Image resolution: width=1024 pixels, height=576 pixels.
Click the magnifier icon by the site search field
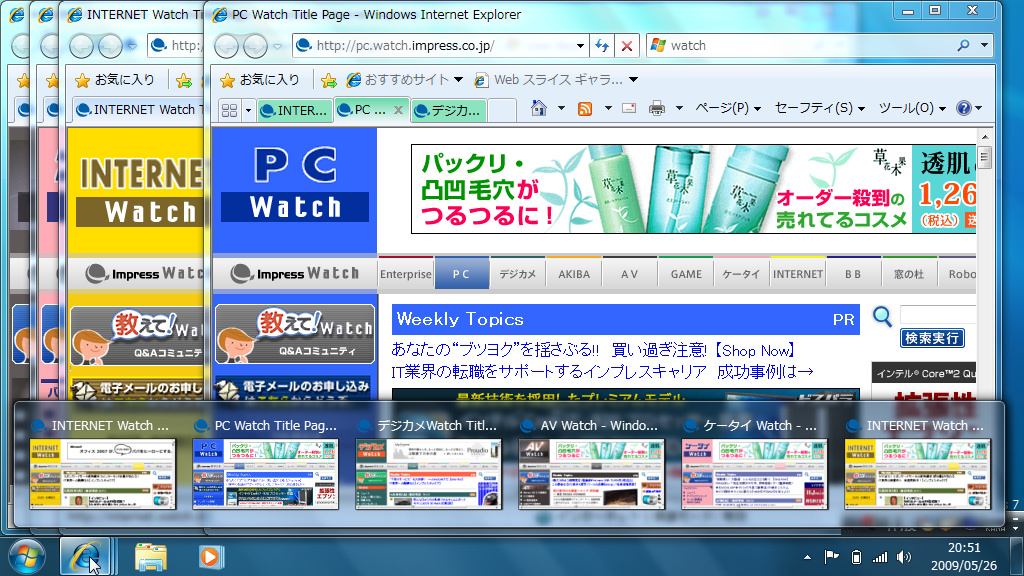tap(882, 317)
